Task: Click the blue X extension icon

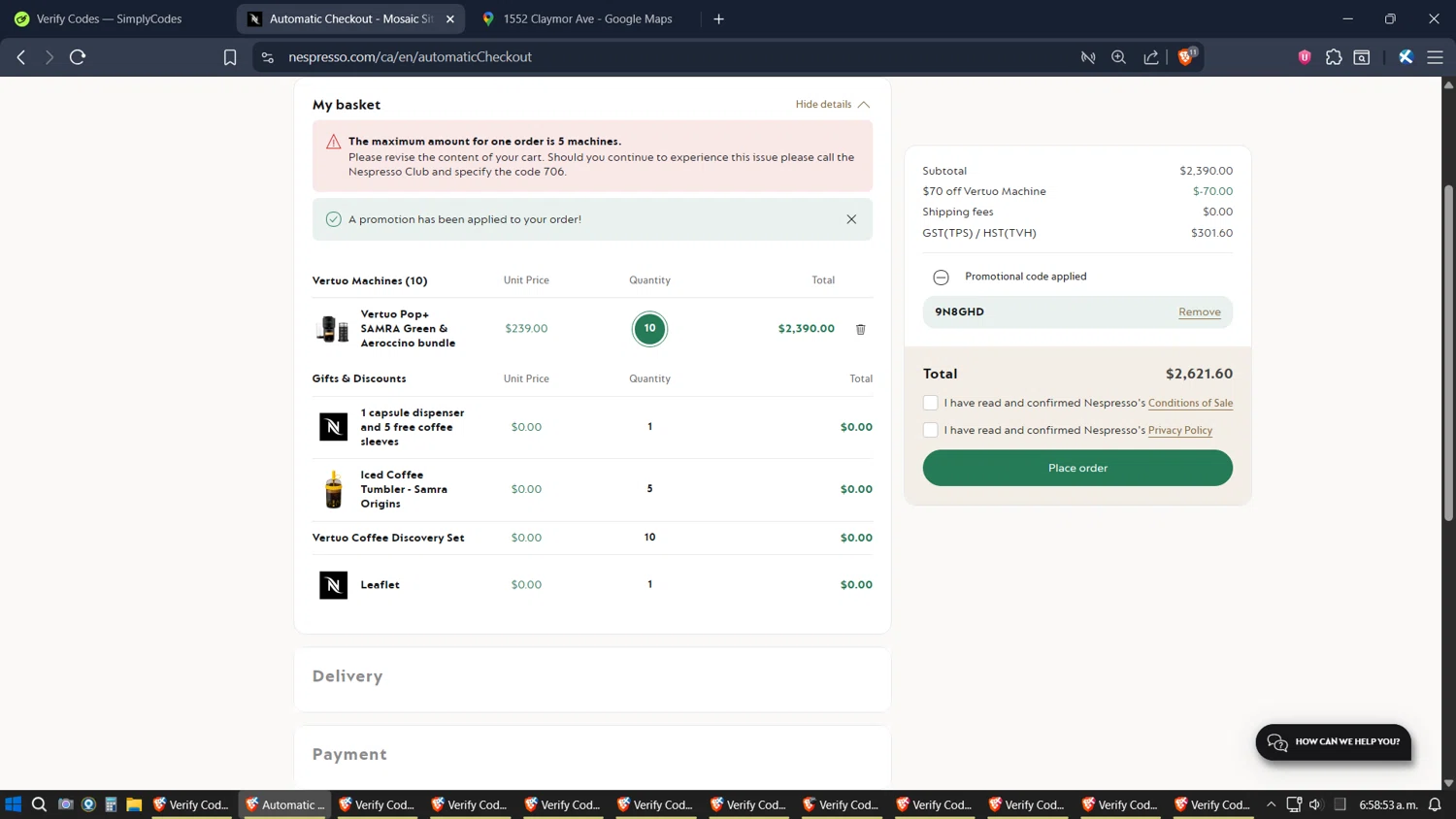Action: (x=1406, y=57)
